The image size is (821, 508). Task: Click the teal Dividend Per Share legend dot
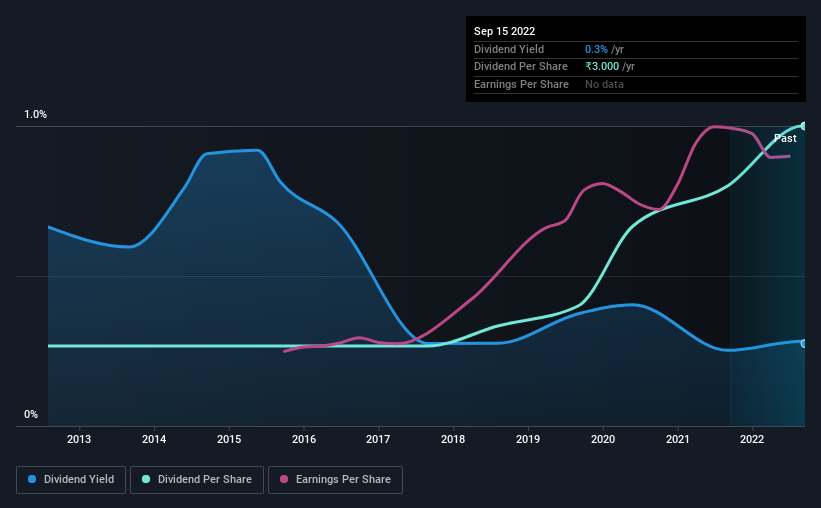(146, 479)
